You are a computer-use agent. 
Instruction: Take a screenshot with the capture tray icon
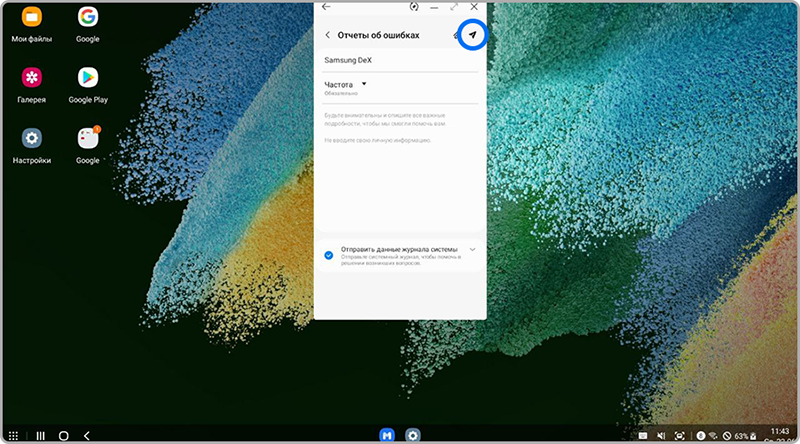680,435
